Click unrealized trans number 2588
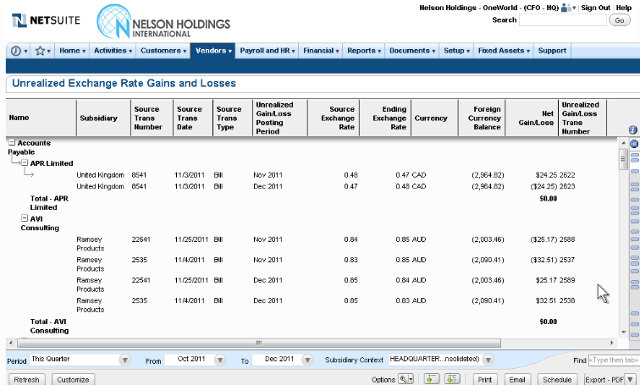640x385 pixels. coord(567,239)
